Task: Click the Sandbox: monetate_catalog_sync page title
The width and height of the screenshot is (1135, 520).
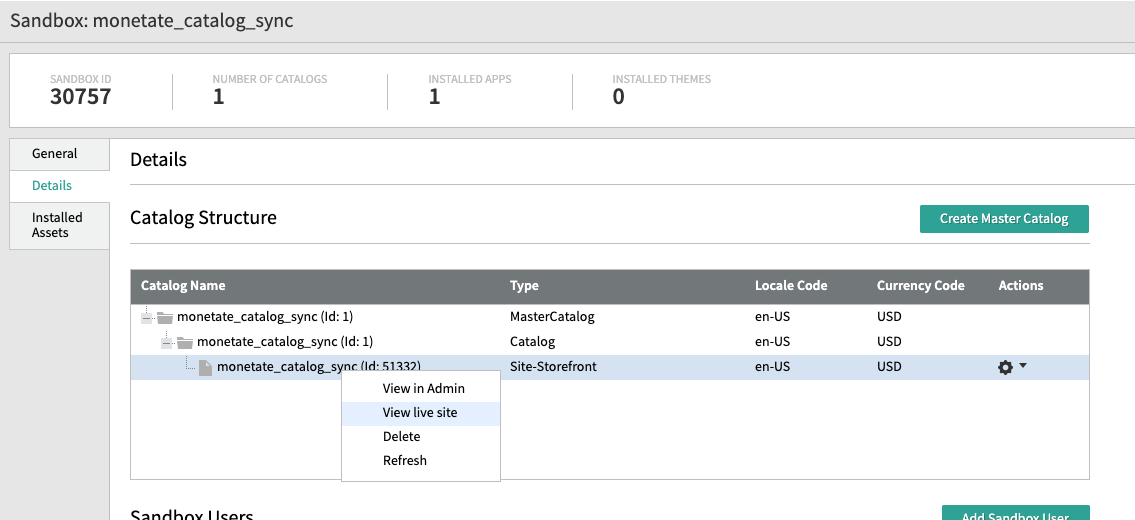Action: click(x=152, y=20)
